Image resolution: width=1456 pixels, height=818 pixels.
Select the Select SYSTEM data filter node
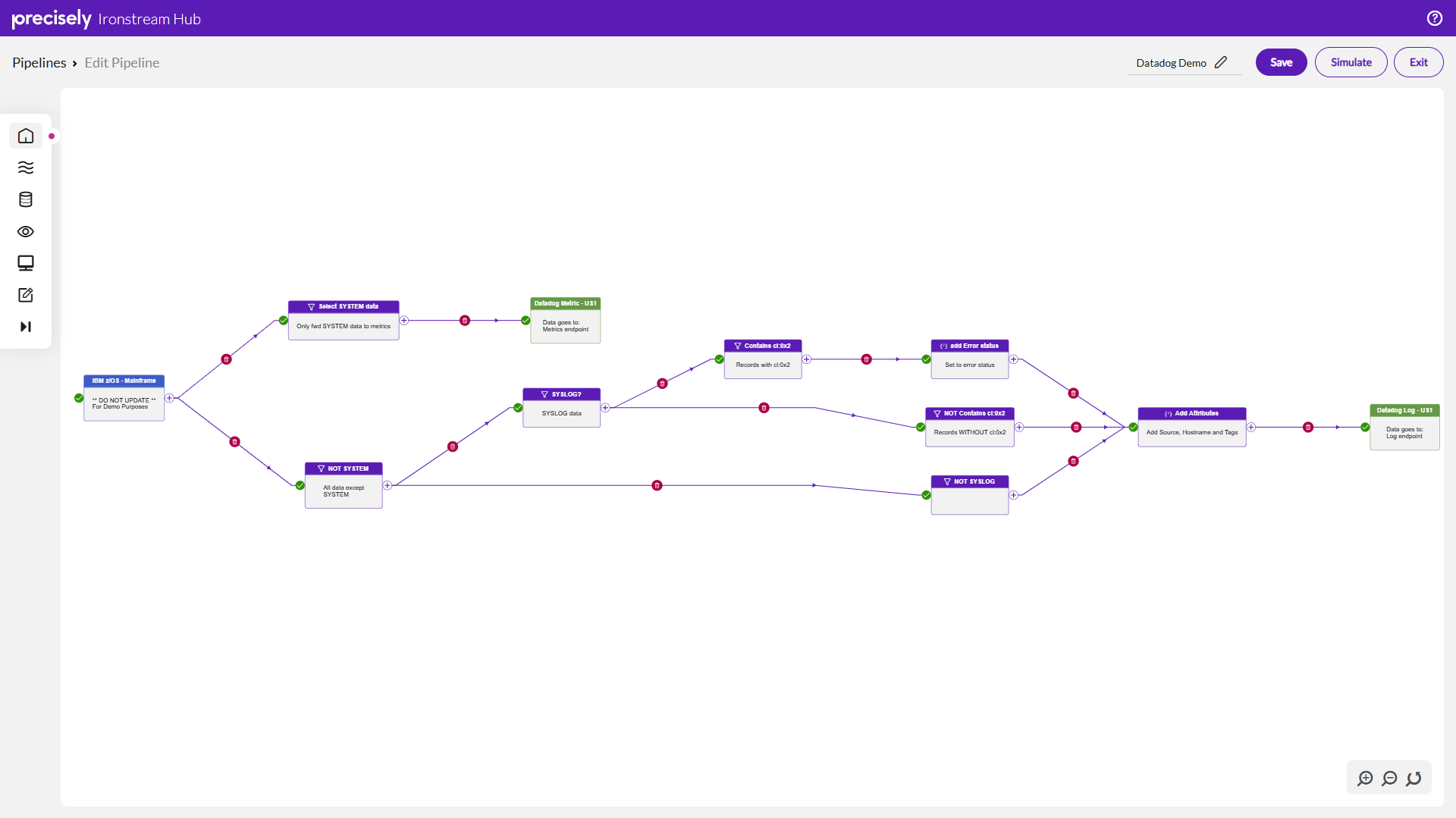pyautogui.click(x=344, y=321)
